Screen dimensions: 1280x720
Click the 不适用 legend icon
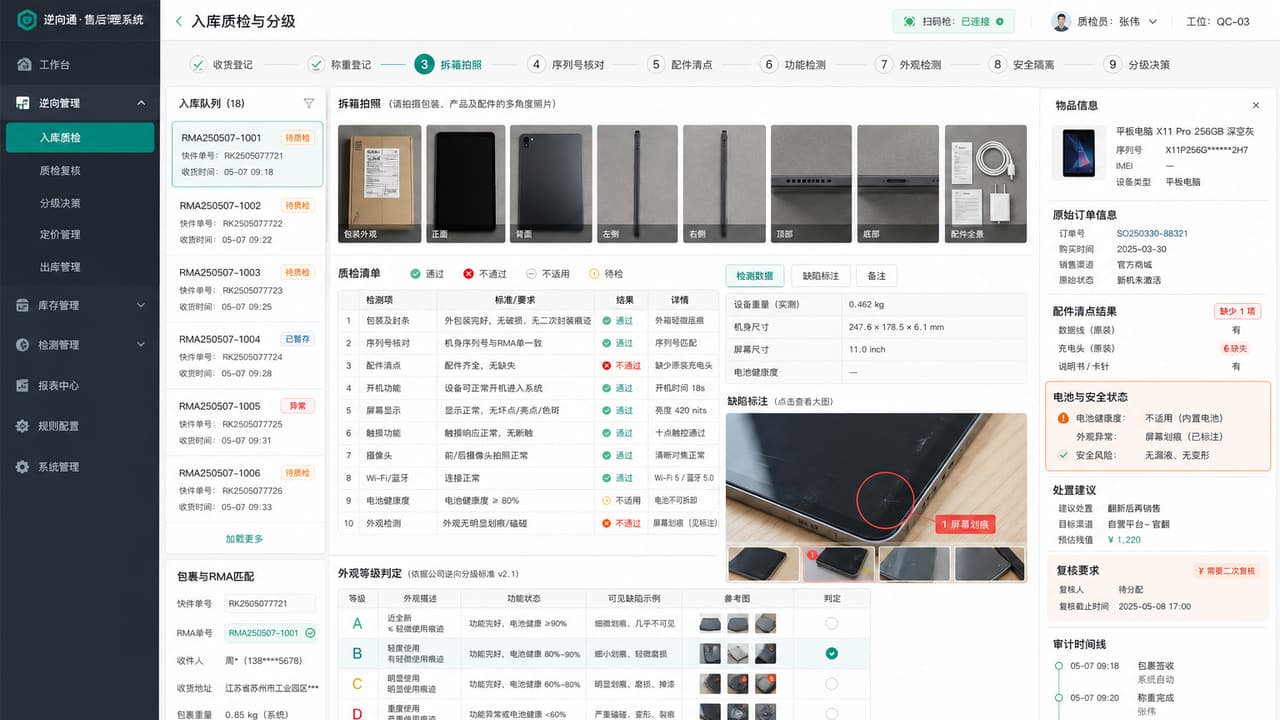pyautogui.click(x=532, y=273)
